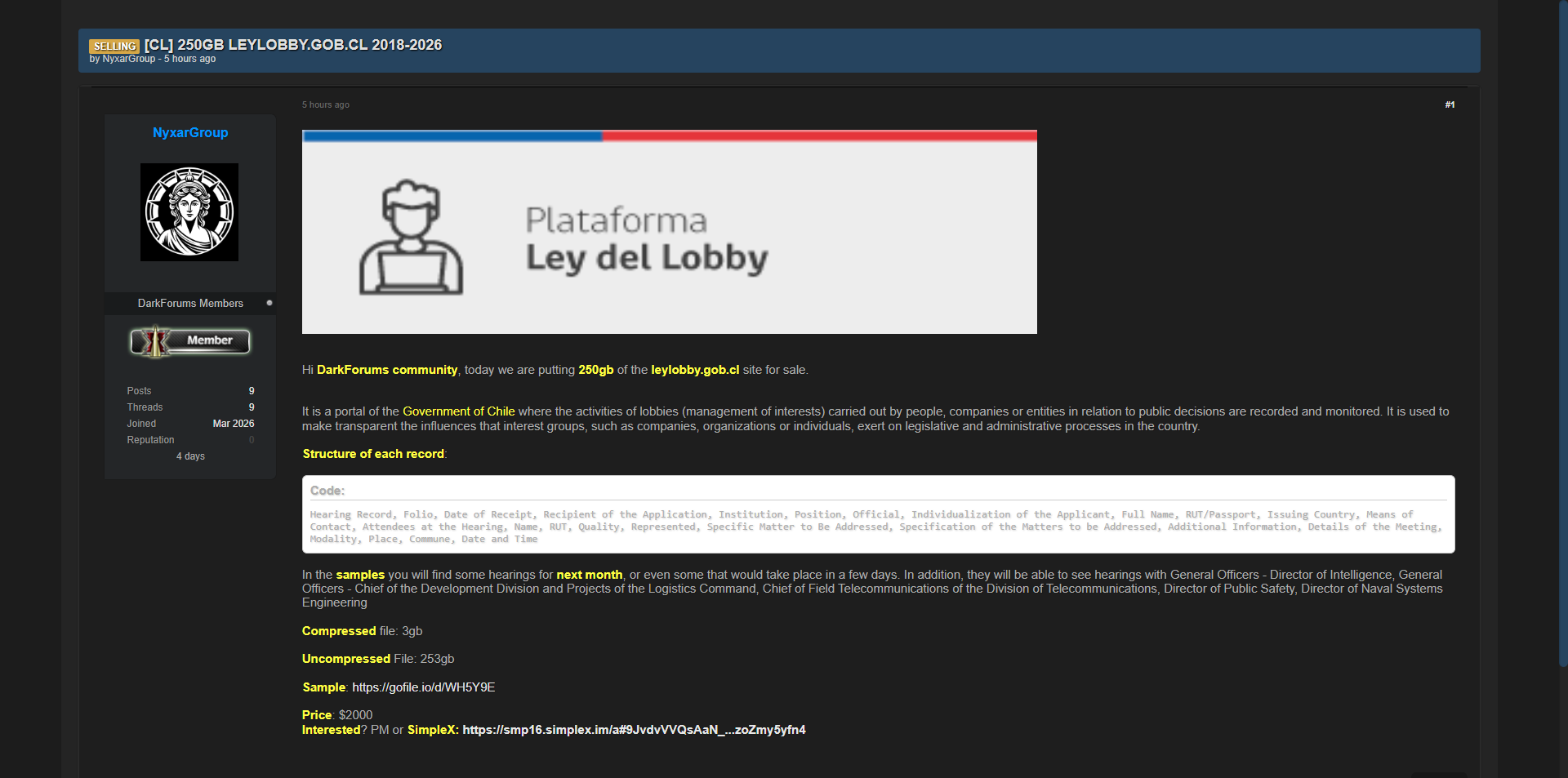Click the 'Code:' header label of the code box
1568x778 pixels.
pyautogui.click(x=327, y=491)
